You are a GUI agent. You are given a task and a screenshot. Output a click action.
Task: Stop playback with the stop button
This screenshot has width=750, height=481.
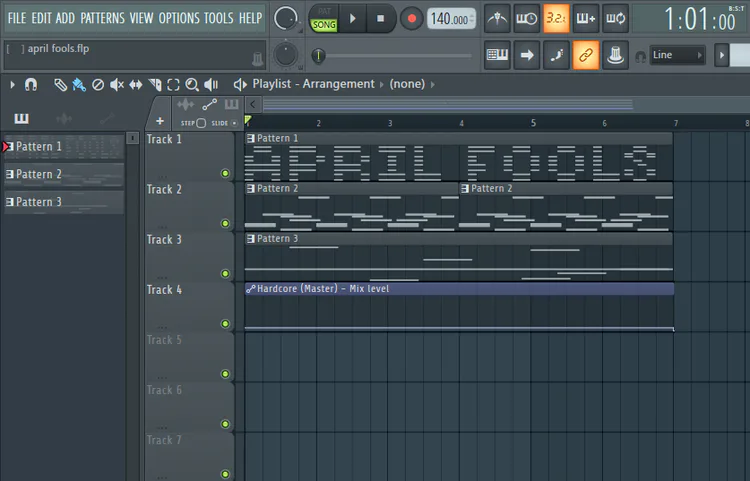pyautogui.click(x=380, y=19)
